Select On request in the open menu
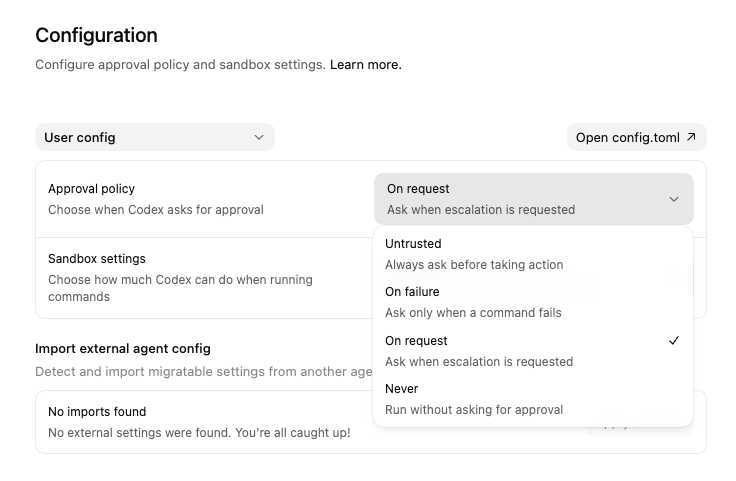Viewport: 736px width, 481px height. click(416, 340)
